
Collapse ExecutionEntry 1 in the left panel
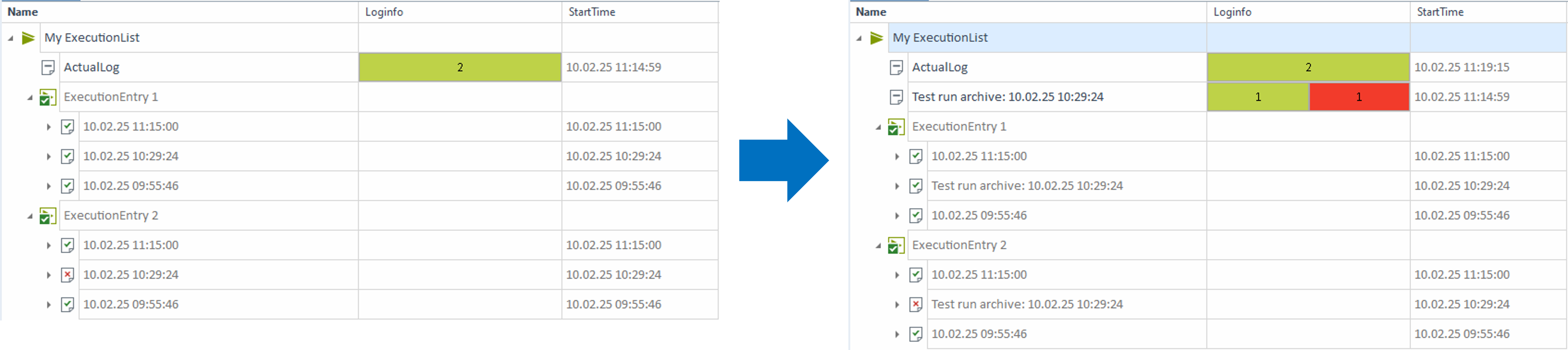pyautogui.click(x=30, y=98)
